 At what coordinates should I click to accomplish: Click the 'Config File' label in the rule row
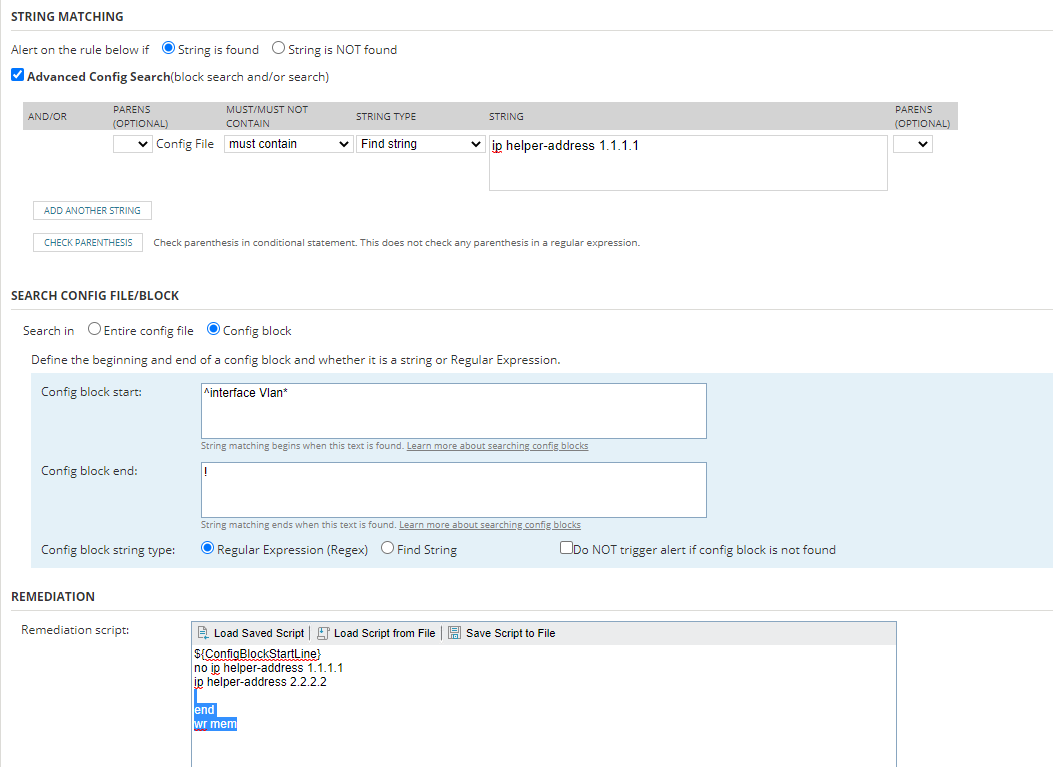pyautogui.click(x=185, y=144)
